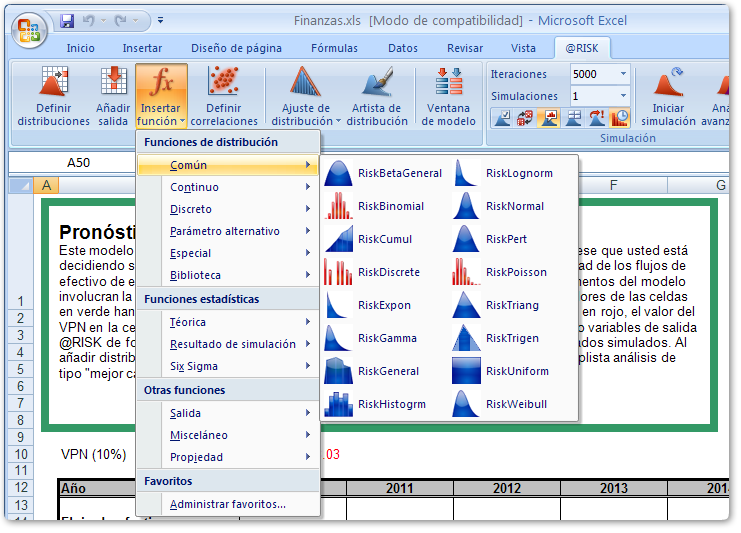Open Ventana de modelo
Screen dimensions: 741x533
[448, 96]
